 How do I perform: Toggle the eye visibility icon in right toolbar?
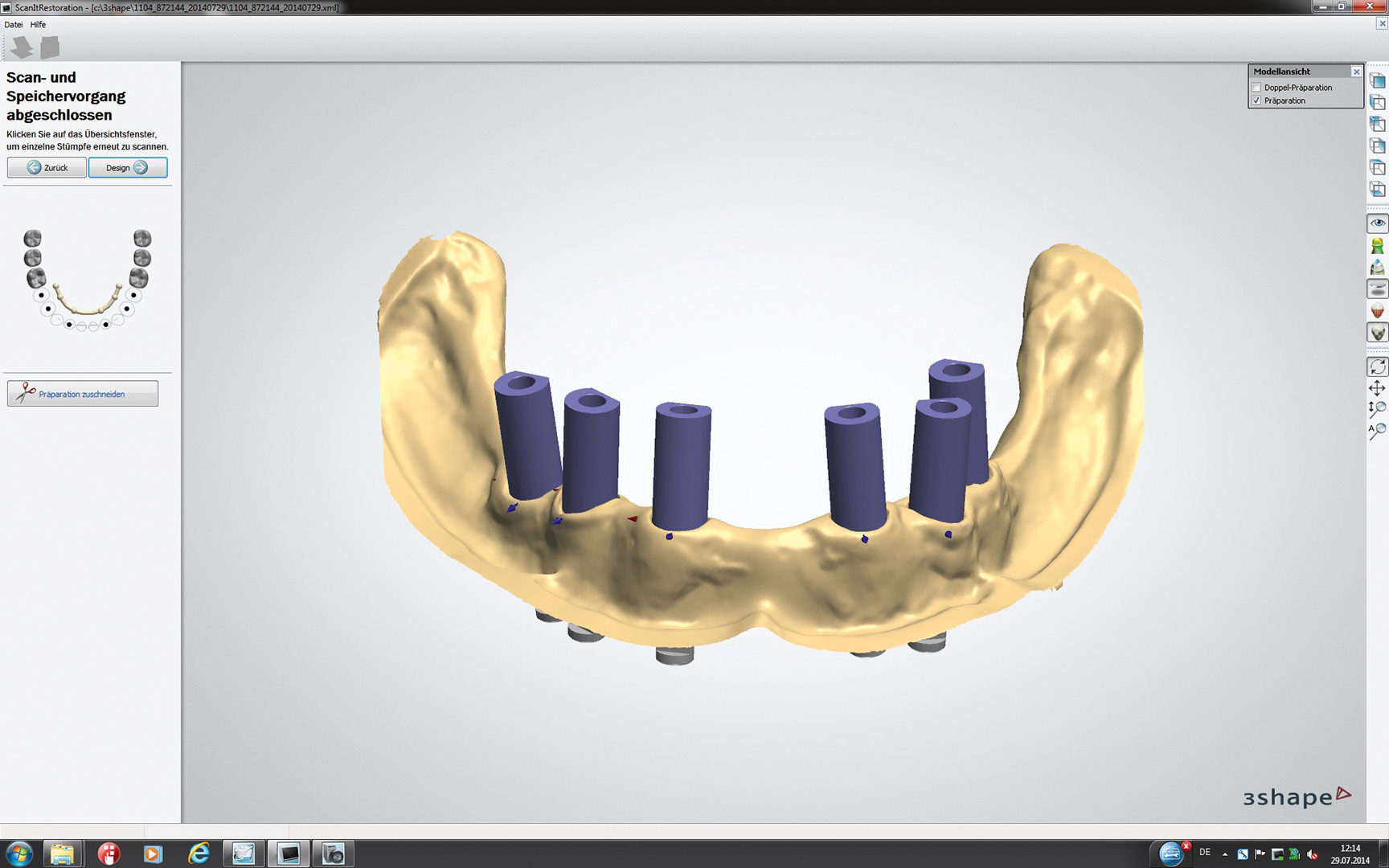[1377, 223]
